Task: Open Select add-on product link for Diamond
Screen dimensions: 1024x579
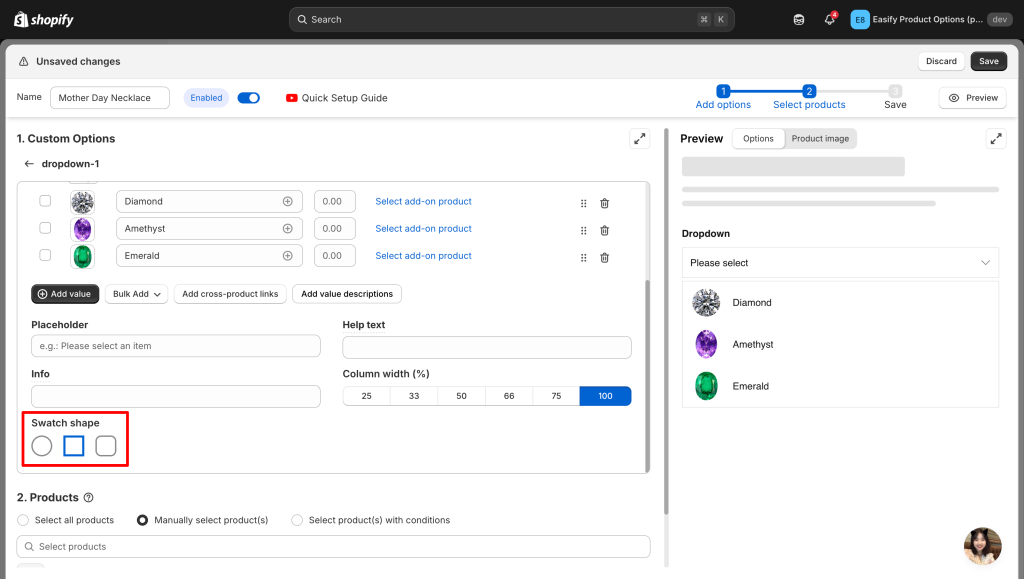Action: tap(423, 202)
